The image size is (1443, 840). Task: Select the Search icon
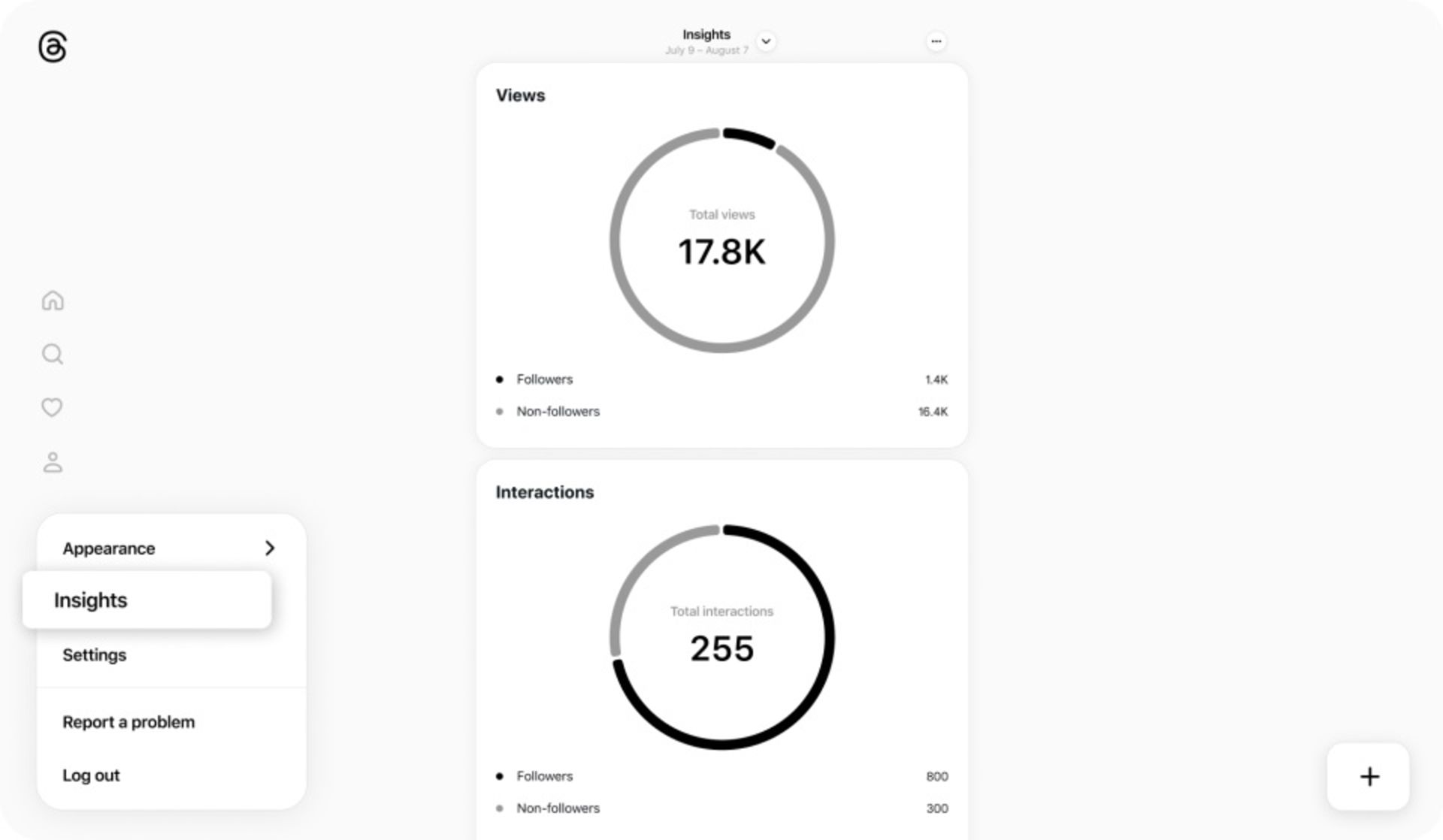(x=52, y=355)
